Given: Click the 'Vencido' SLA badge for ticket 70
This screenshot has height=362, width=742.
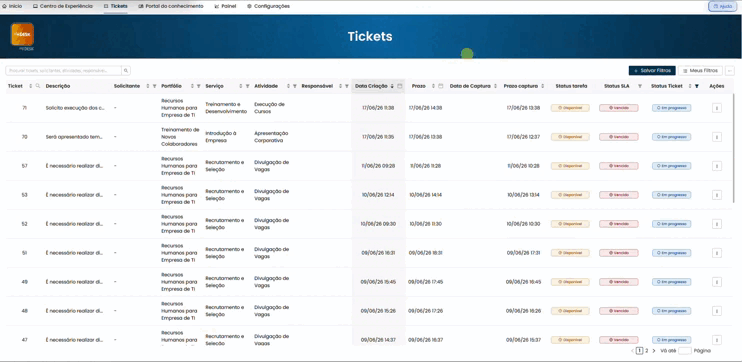Looking at the screenshot, I should coord(618,137).
